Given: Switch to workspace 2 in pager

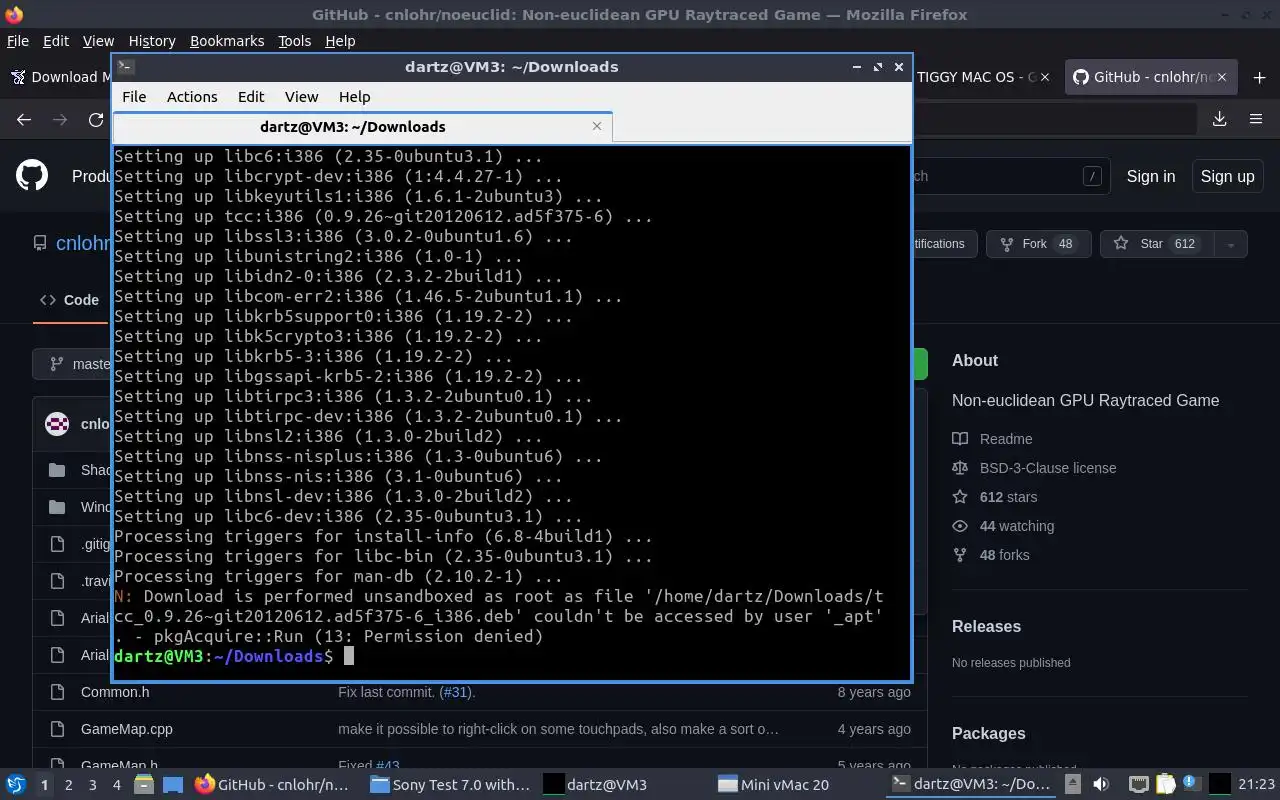Looking at the screenshot, I should tap(68, 785).
